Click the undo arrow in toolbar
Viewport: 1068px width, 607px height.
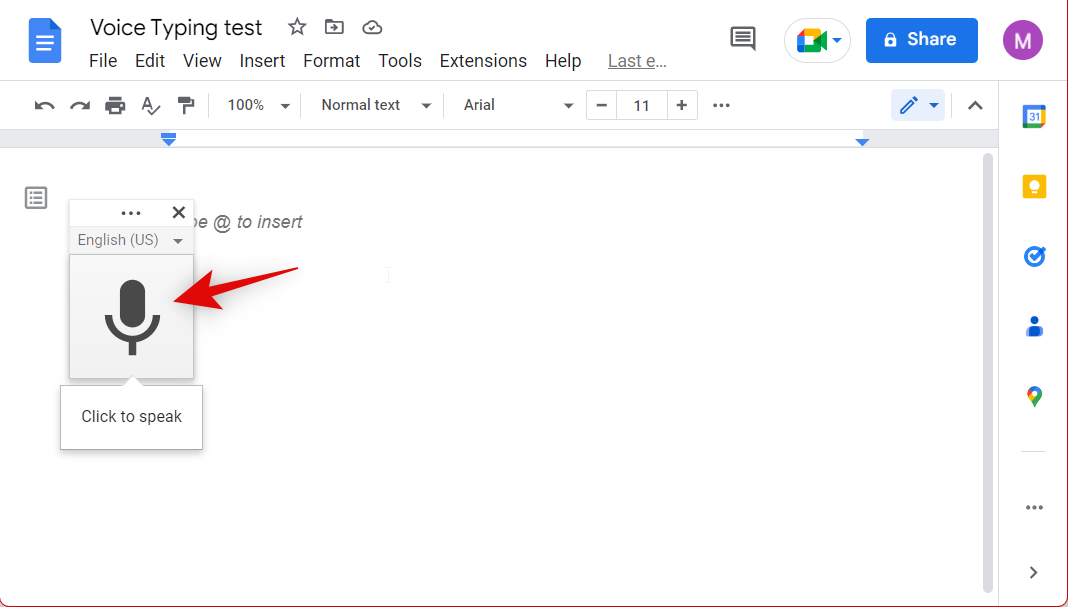coord(44,105)
